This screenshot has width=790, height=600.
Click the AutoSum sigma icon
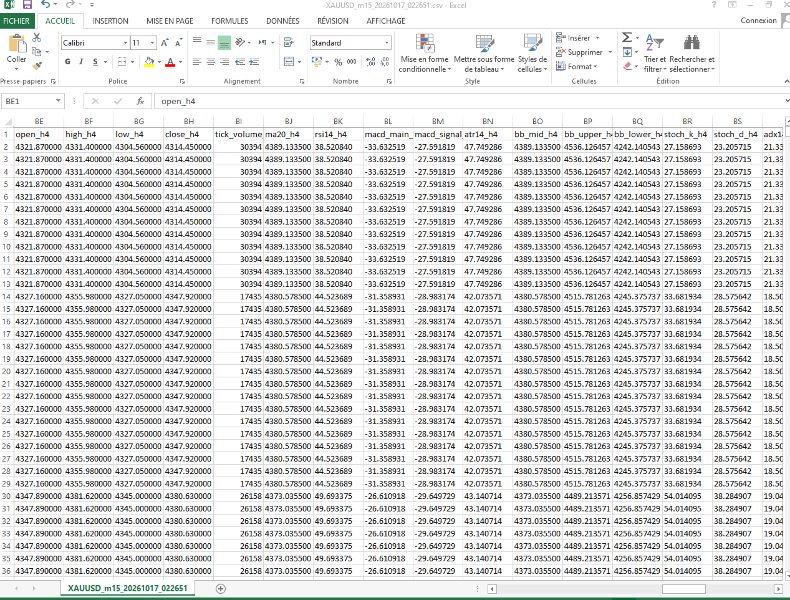click(627, 37)
